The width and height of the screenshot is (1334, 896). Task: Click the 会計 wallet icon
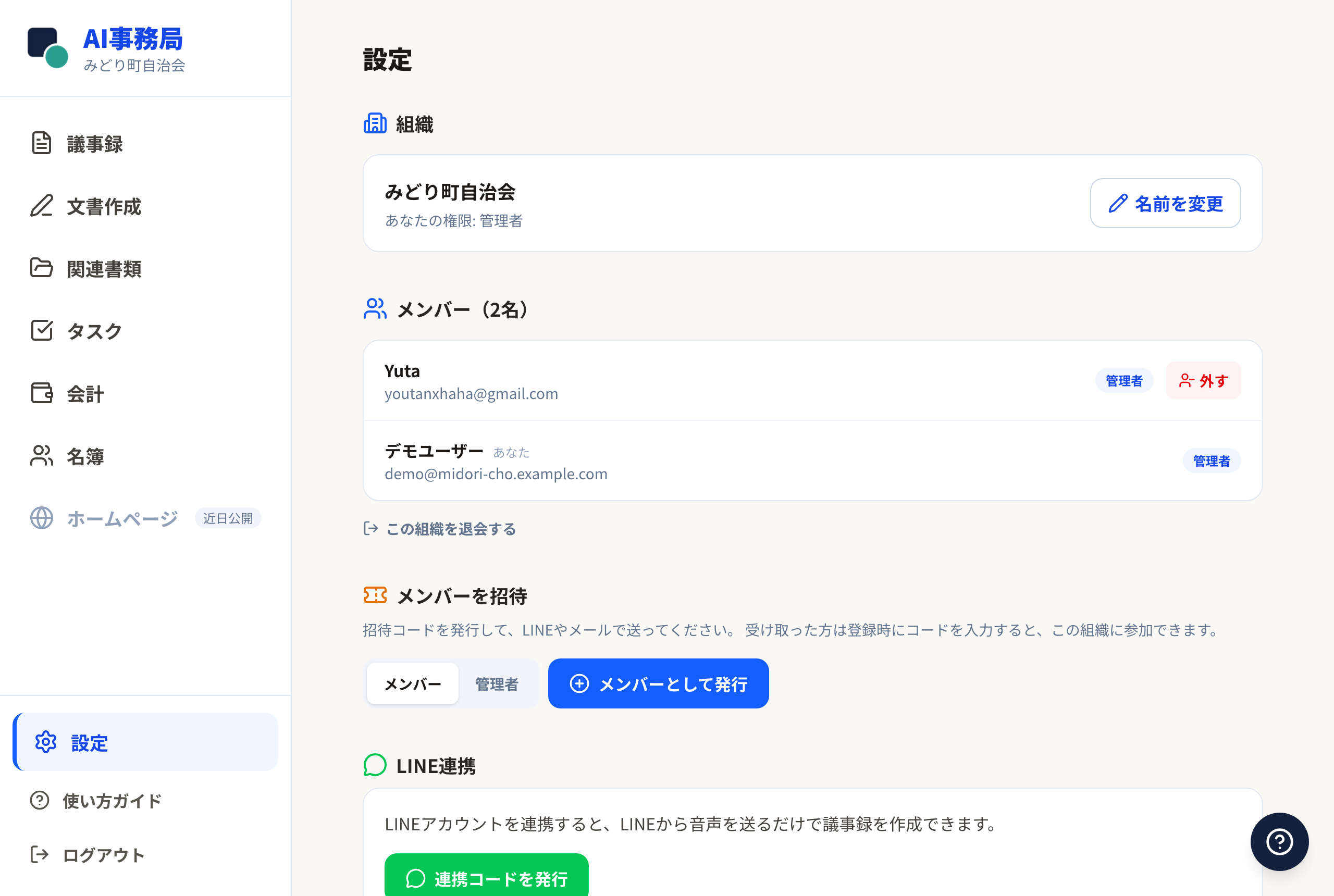pyautogui.click(x=41, y=393)
